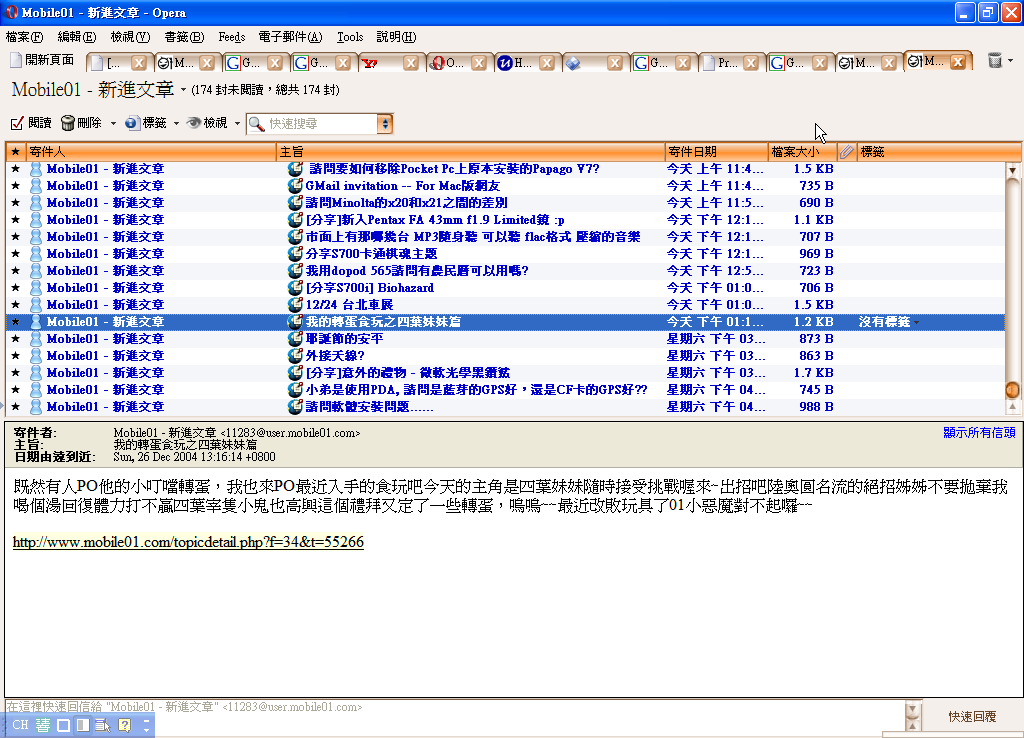The height and width of the screenshot is (738, 1024).
Task: Open the 檢視 dropdown arrow
Action: [x=237, y=123]
